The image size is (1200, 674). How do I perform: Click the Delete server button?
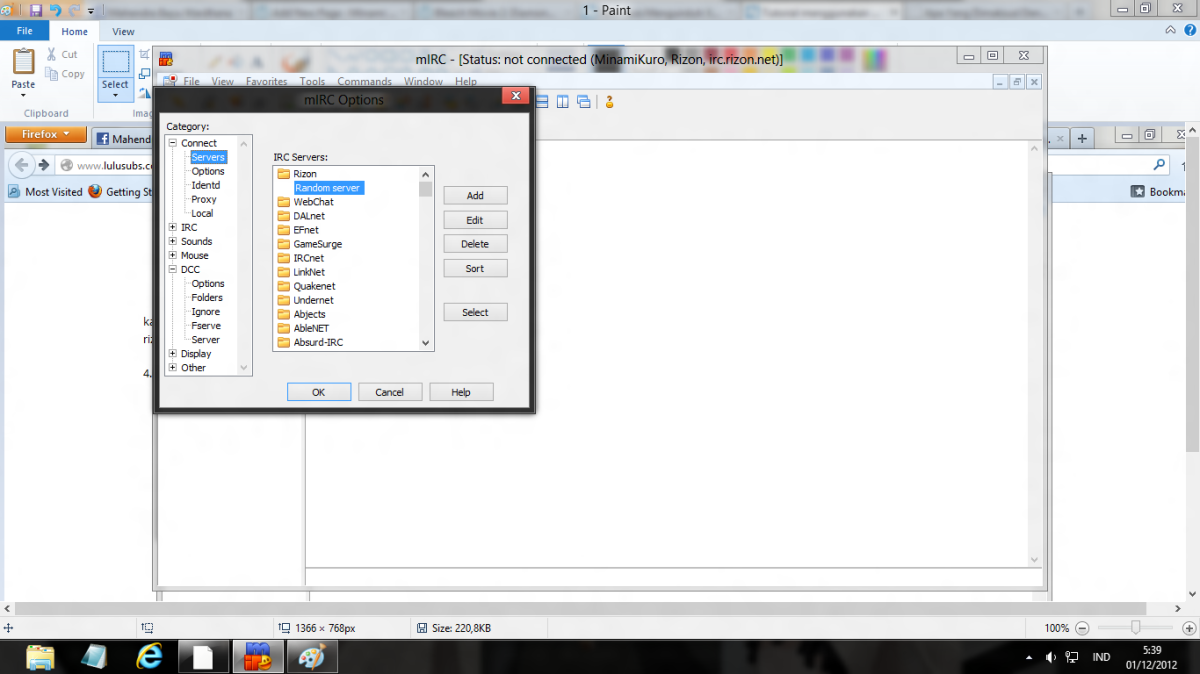coord(475,244)
